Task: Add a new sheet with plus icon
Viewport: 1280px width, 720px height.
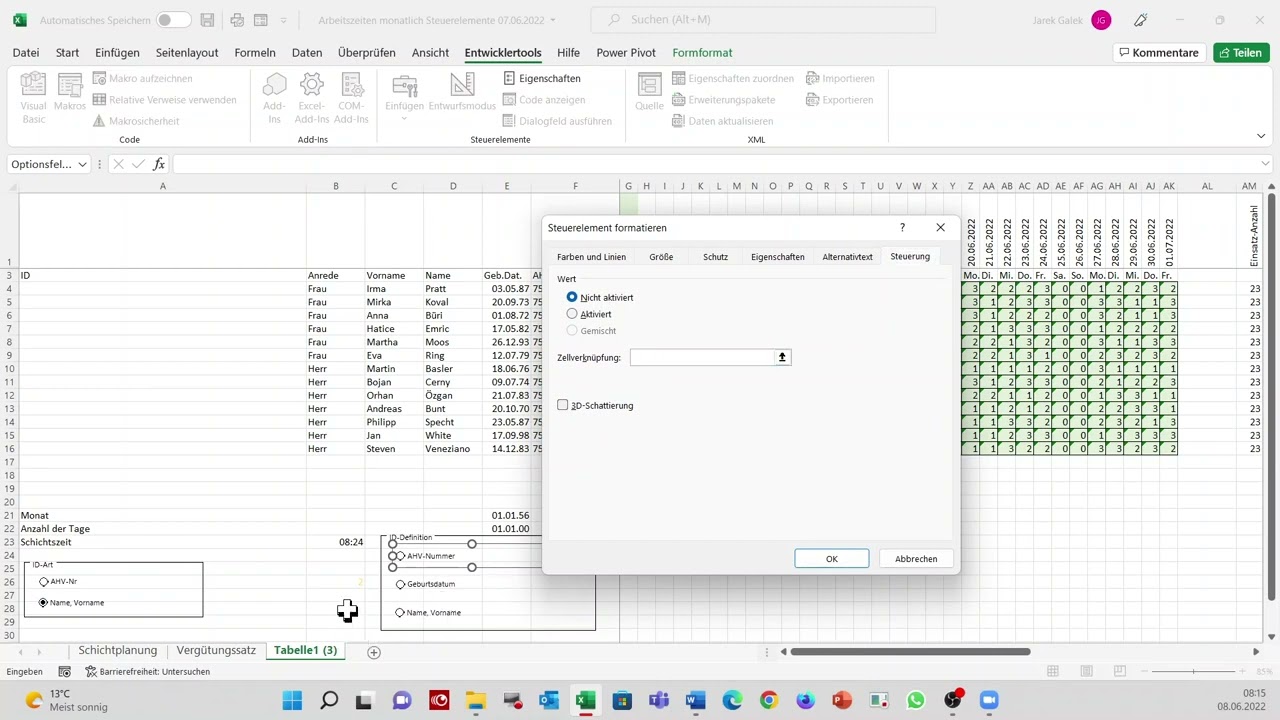Action: click(374, 652)
